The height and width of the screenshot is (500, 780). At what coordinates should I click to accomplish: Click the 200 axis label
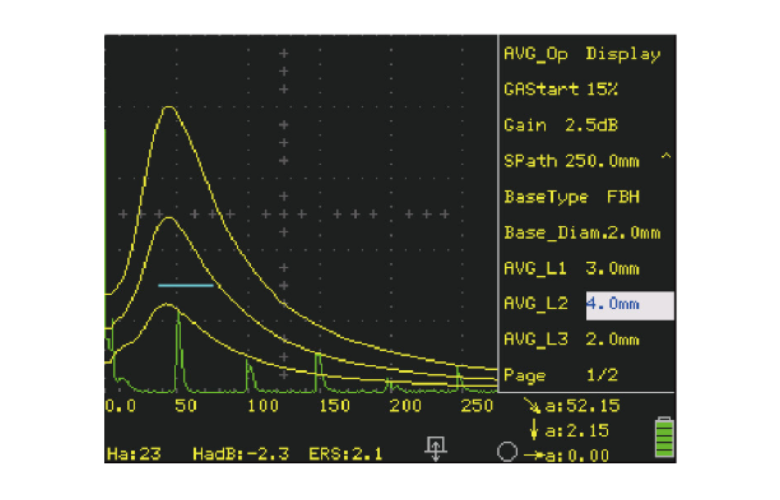(x=405, y=406)
